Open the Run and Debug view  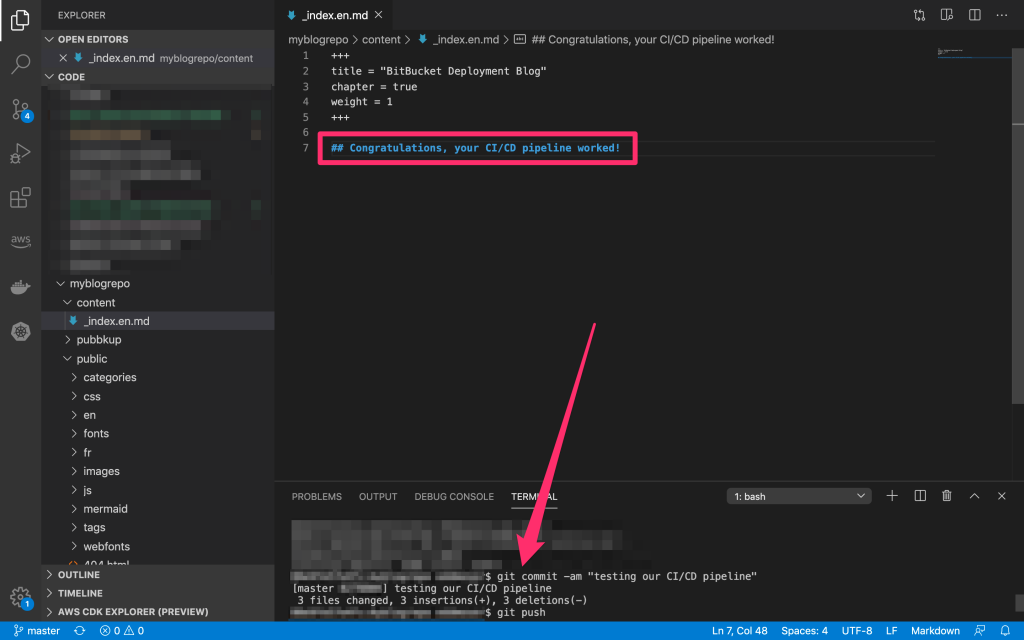[x=21, y=153]
